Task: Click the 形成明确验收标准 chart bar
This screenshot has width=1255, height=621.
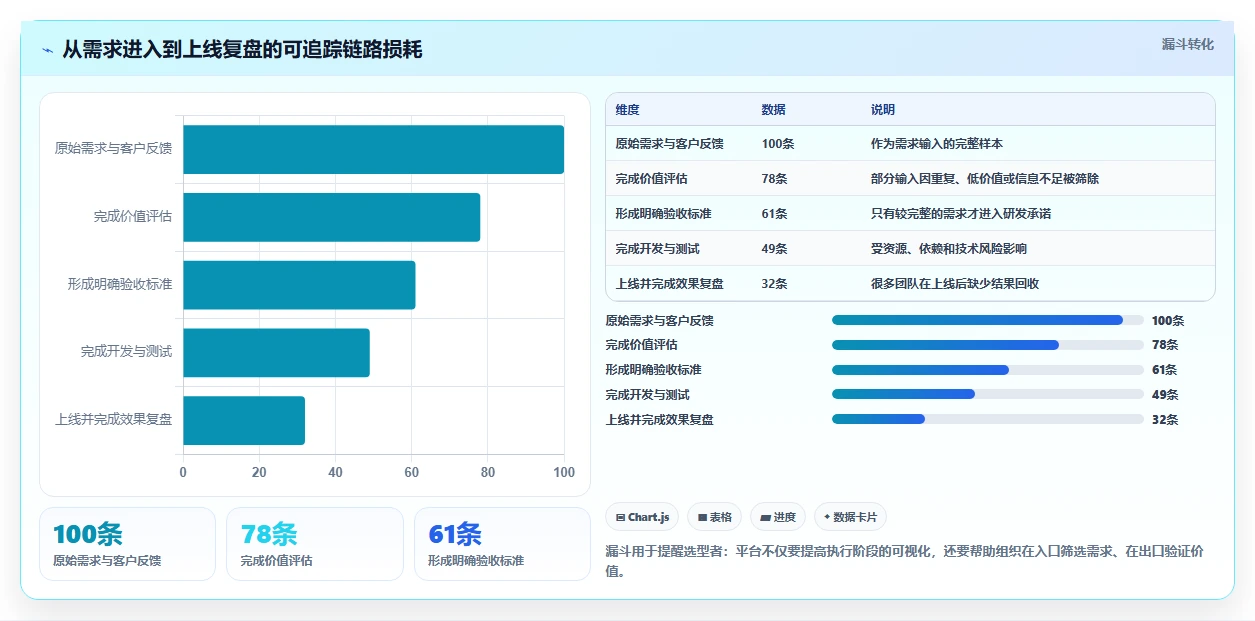Action: pyautogui.click(x=299, y=285)
